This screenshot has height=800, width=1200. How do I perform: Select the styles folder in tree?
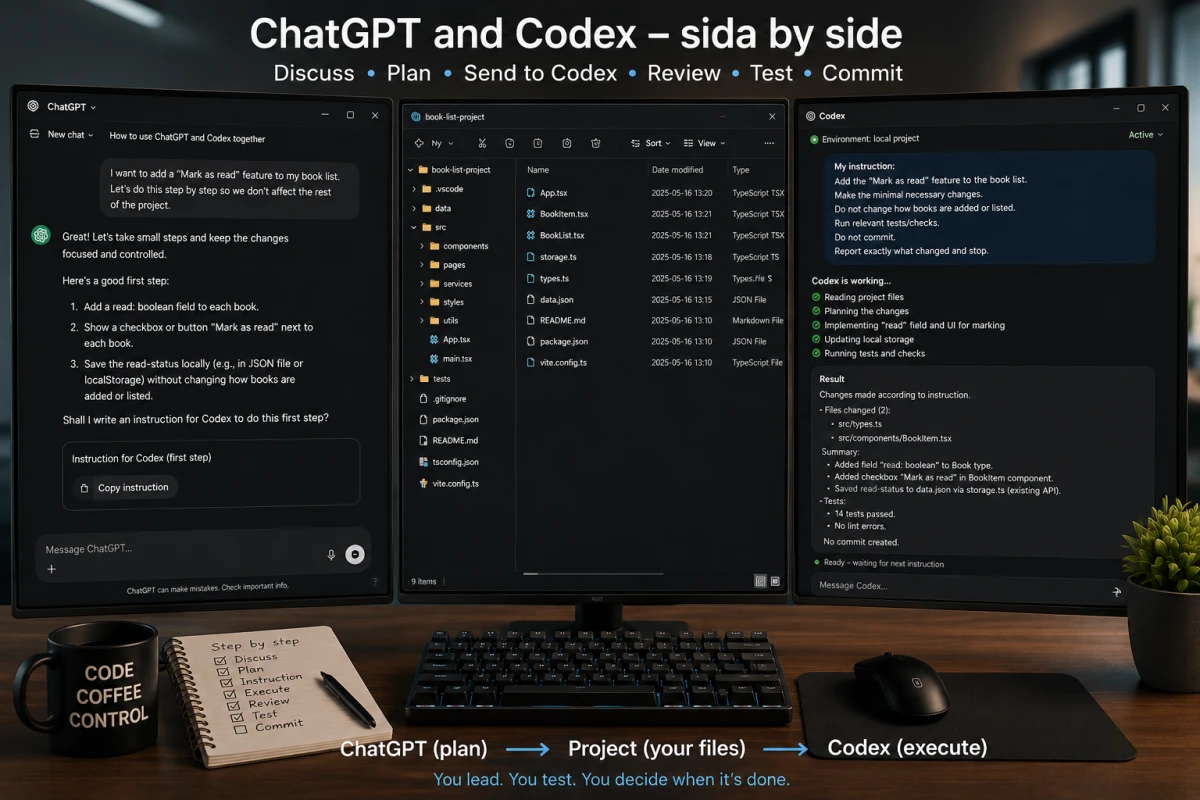(447, 302)
